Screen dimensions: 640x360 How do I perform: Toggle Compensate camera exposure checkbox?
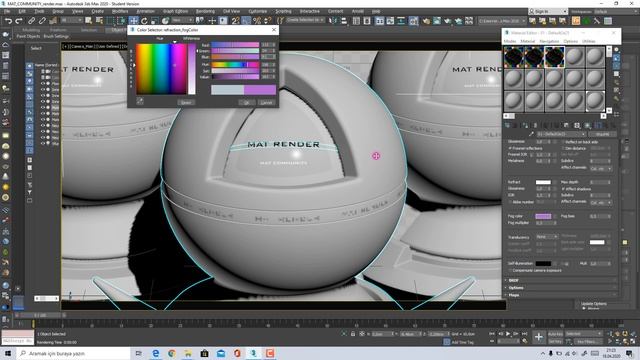pos(510,270)
